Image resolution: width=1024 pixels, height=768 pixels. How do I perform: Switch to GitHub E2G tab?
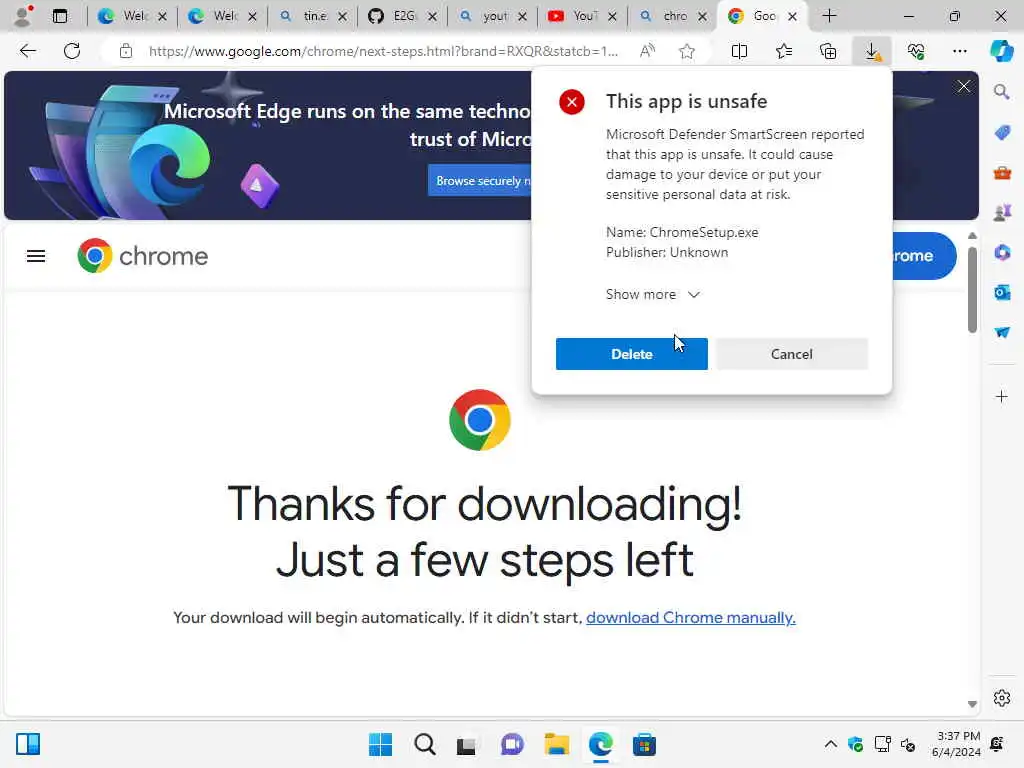(x=403, y=16)
